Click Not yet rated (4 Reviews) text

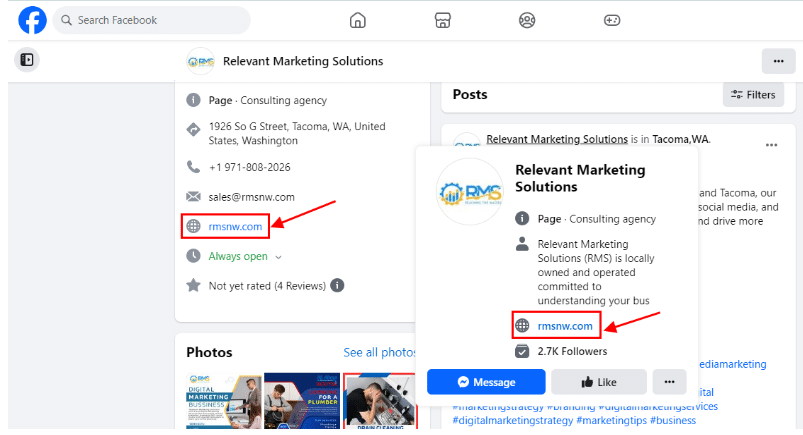click(267, 286)
